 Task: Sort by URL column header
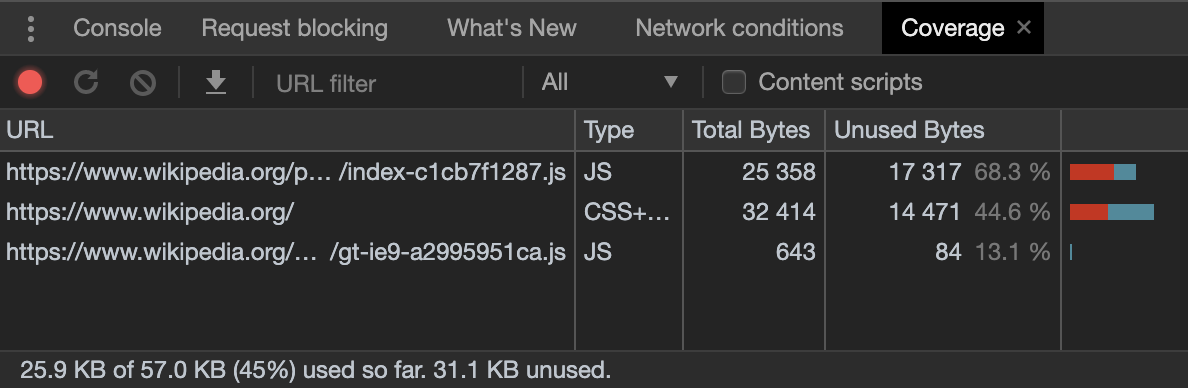tap(288, 130)
